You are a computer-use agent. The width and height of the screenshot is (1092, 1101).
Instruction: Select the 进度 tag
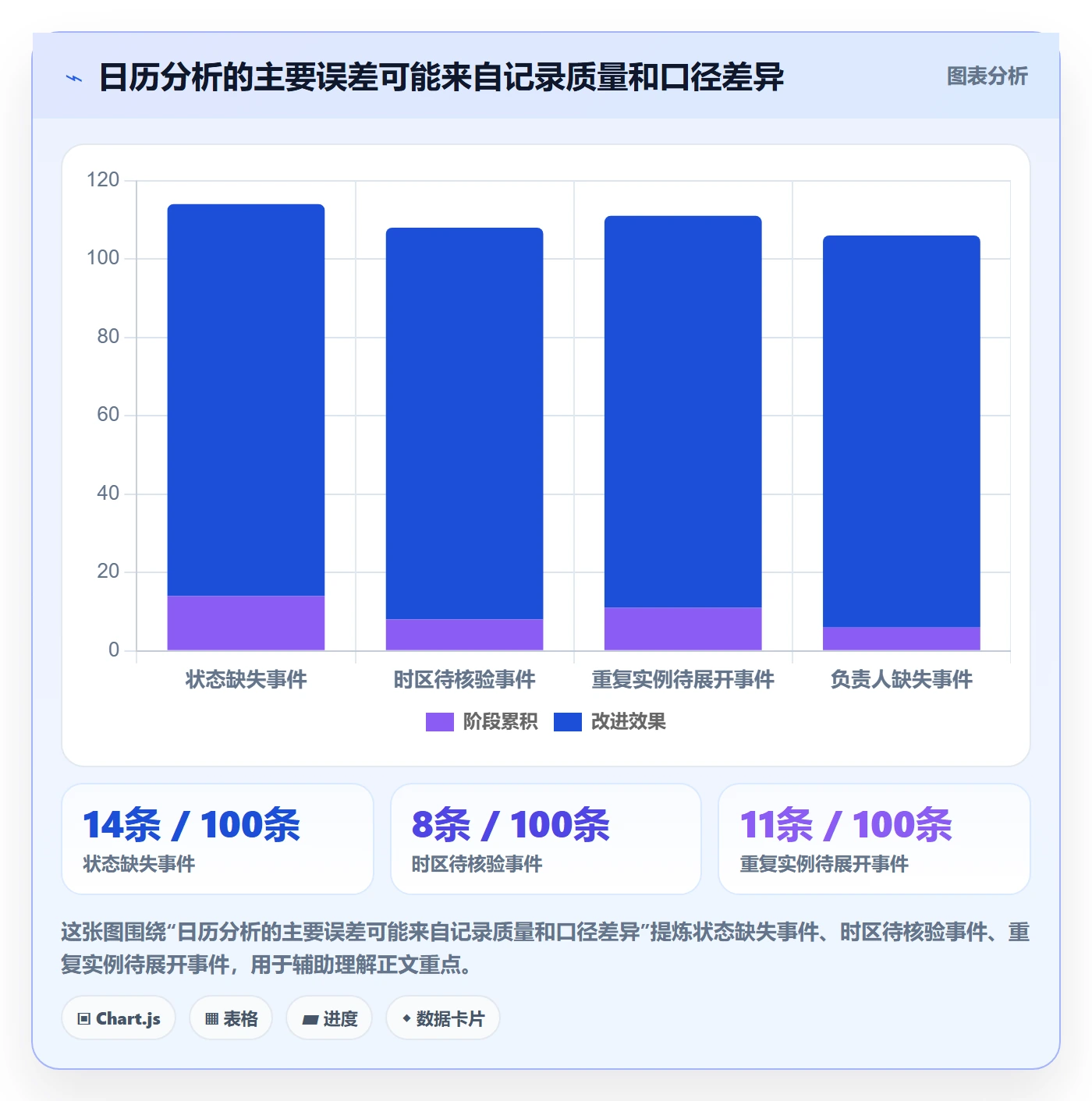(329, 1018)
